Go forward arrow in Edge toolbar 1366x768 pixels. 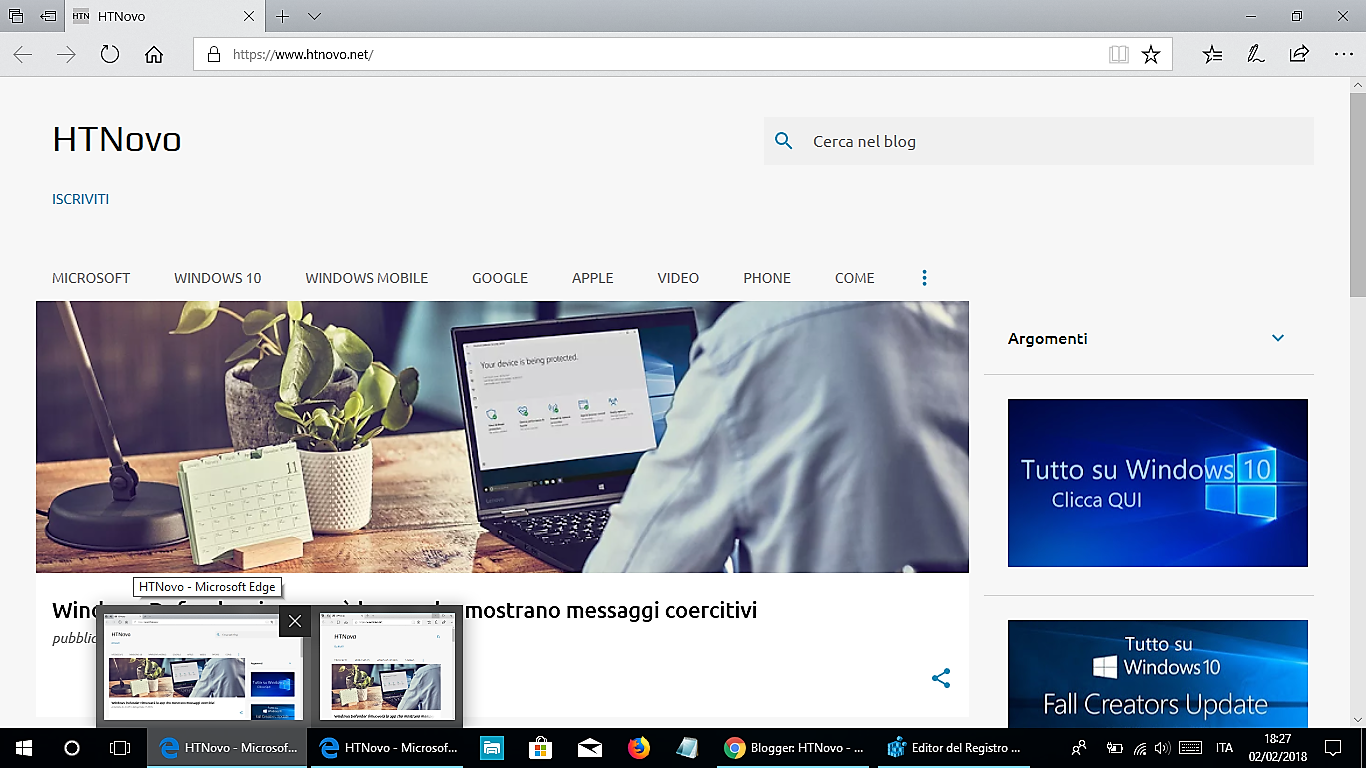66,54
